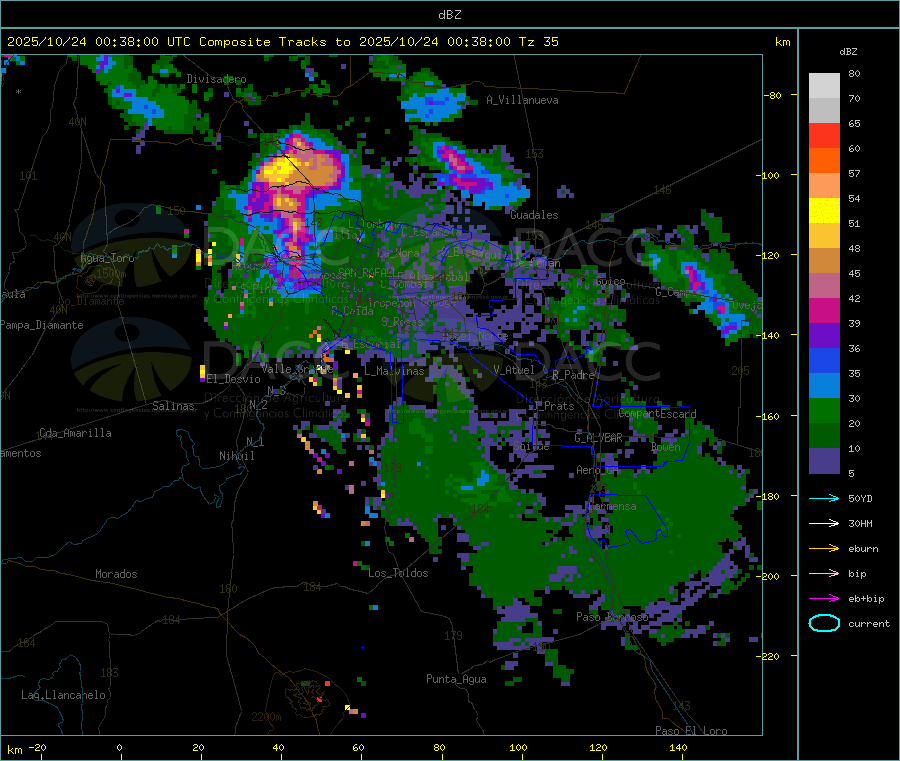Click the '-140' tick on the vertical axis
Image resolution: width=900 pixels, height=761 pixels.
(x=769, y=335)
